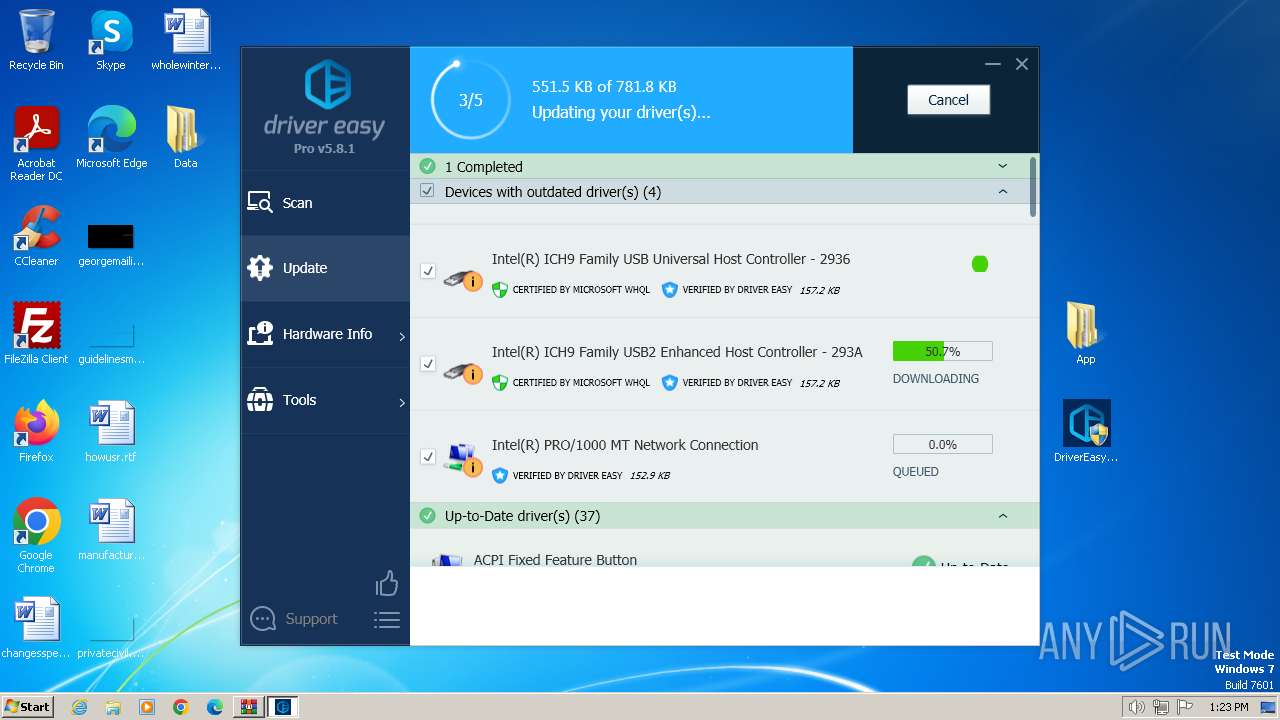1280x720 pixels.
Task: Toggle the outdated drivers select-all checkbox
Action: pos(427,191)
